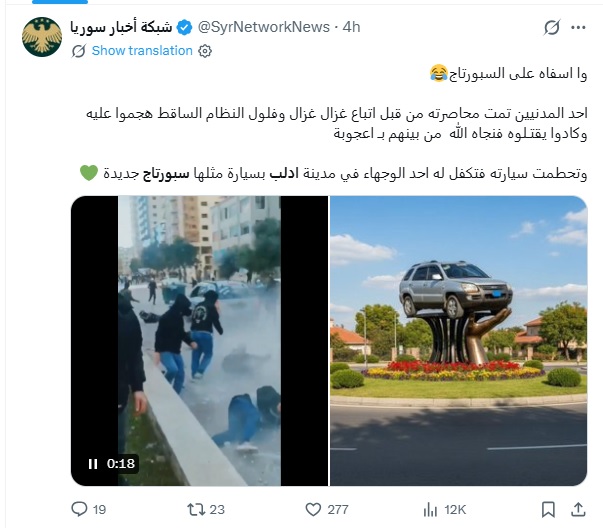603x528 pixels.
Task: Like the post with the heart icon
Action: tap(313, 510)
